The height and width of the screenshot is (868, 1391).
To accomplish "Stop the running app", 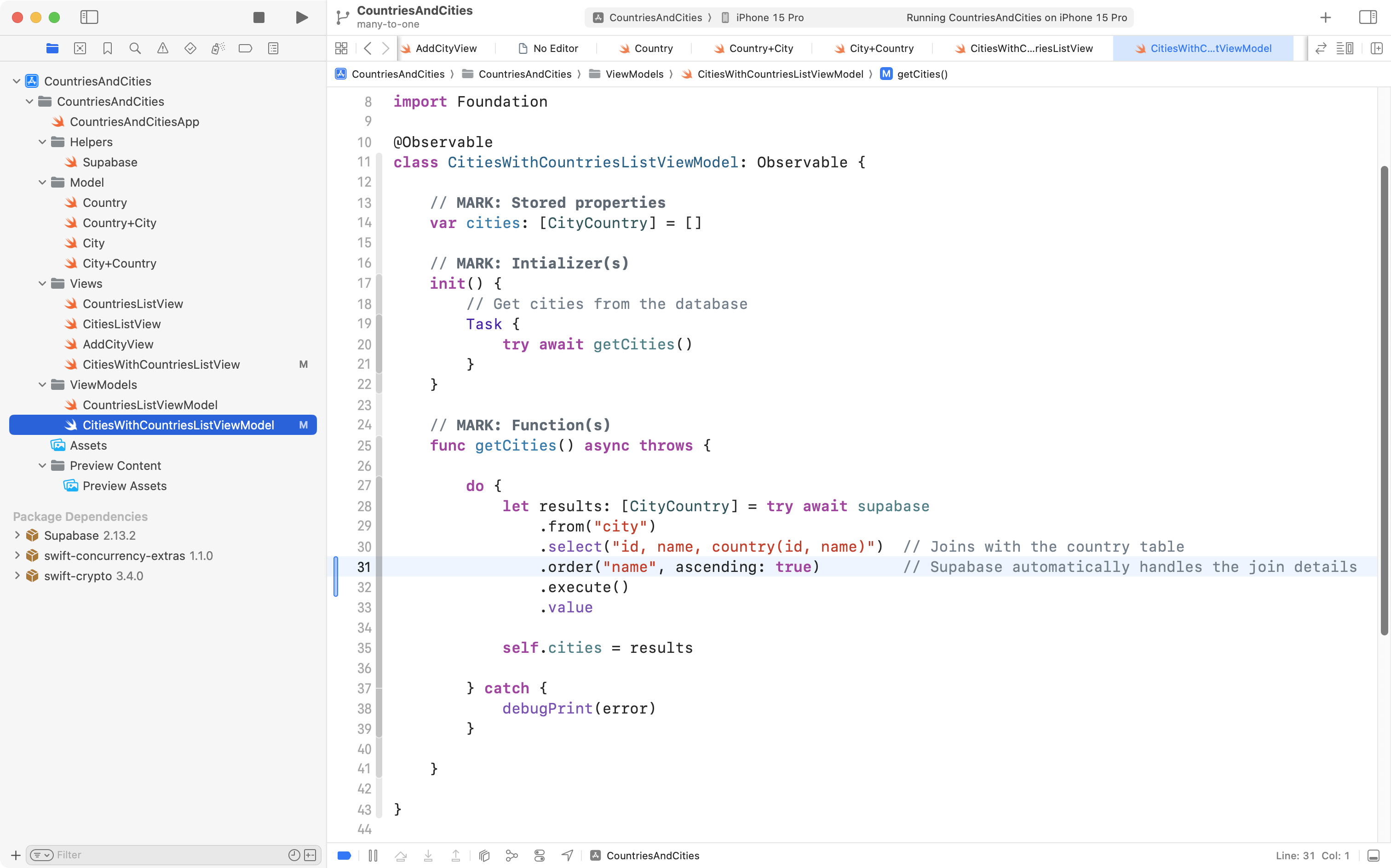I will tap(259, 17).
